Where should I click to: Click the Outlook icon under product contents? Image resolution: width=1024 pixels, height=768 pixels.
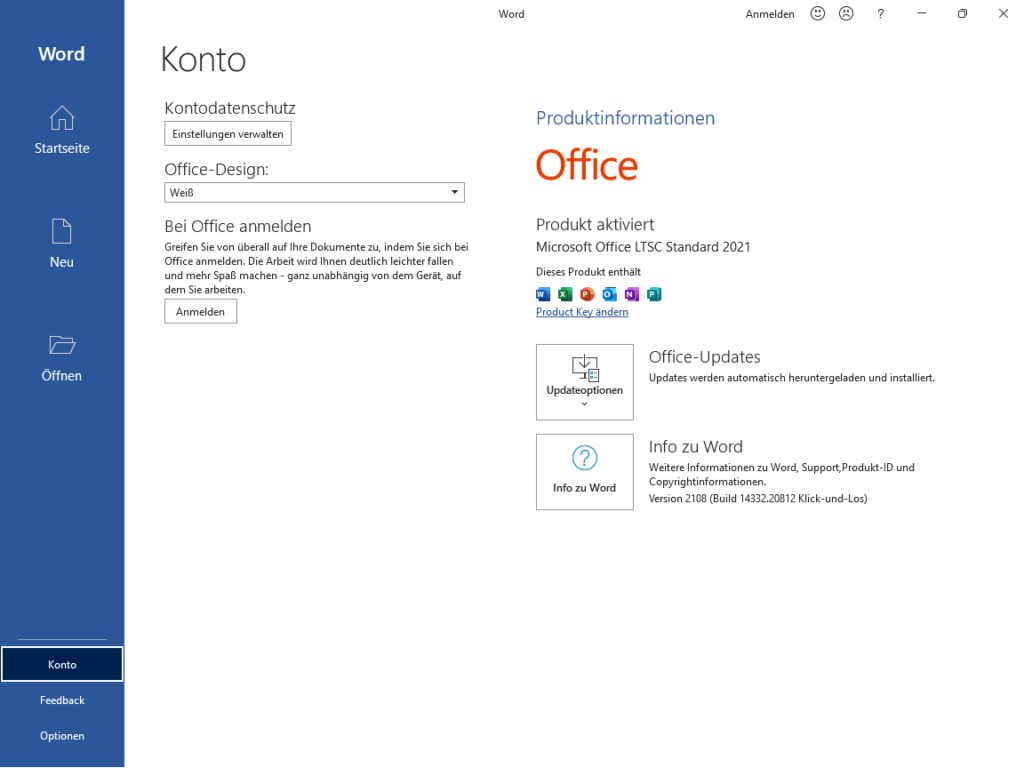[x=609, y=294]
